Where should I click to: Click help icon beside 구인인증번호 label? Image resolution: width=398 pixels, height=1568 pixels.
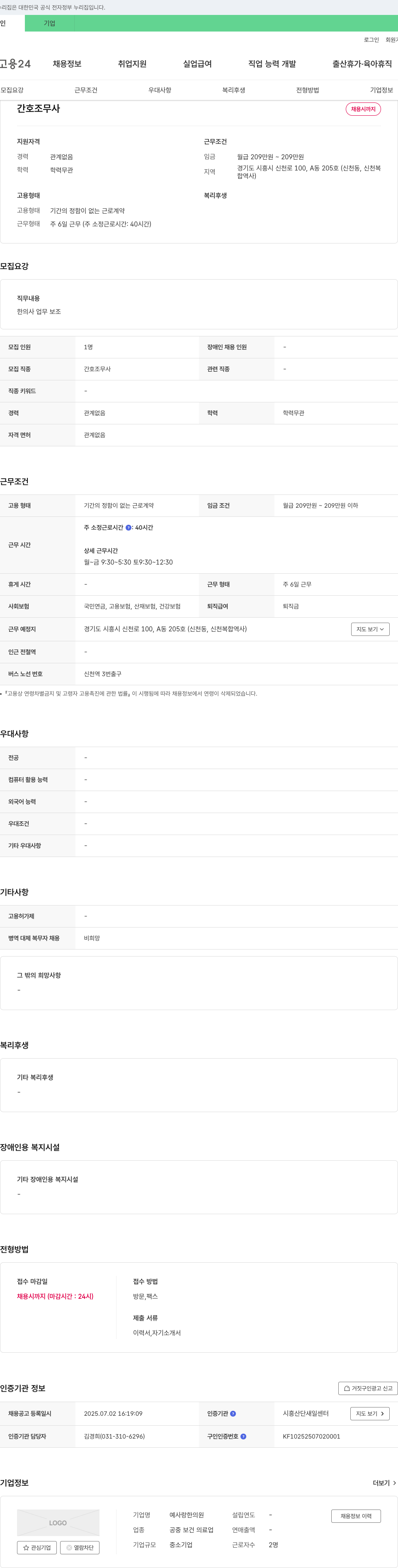click(243, 1437)
